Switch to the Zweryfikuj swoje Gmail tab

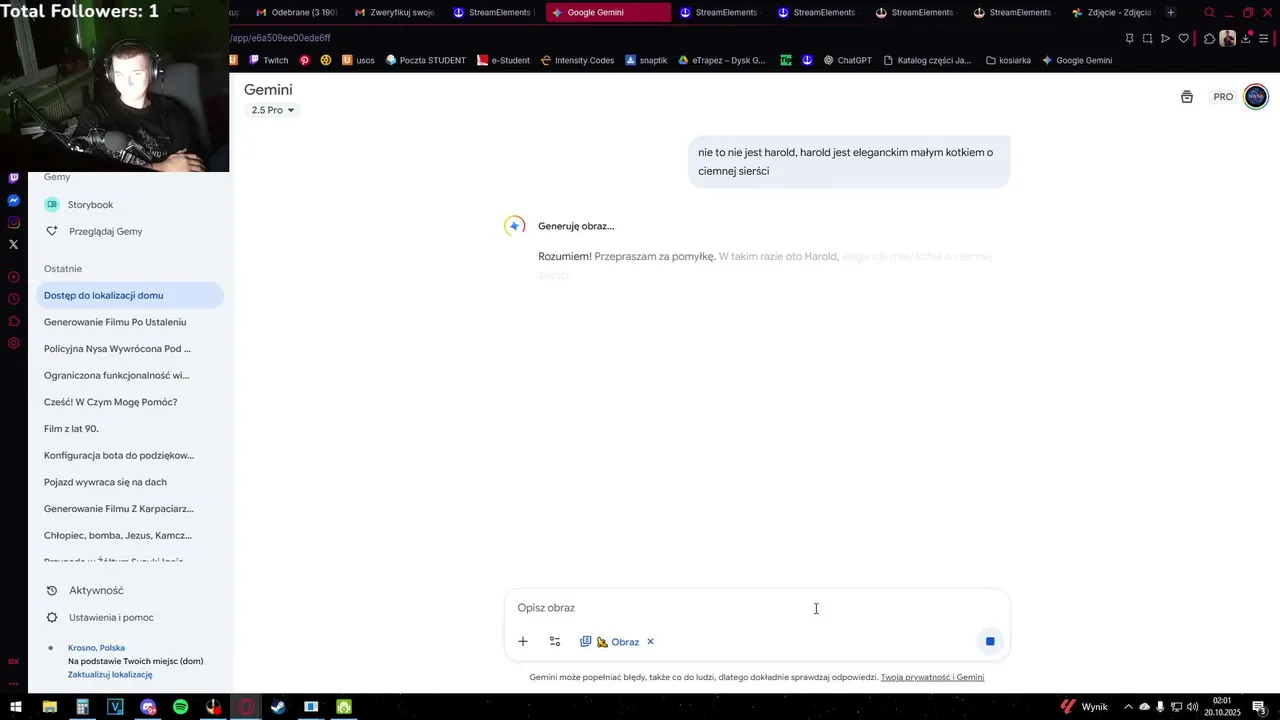pyautogui.click(x=394, y=13)
